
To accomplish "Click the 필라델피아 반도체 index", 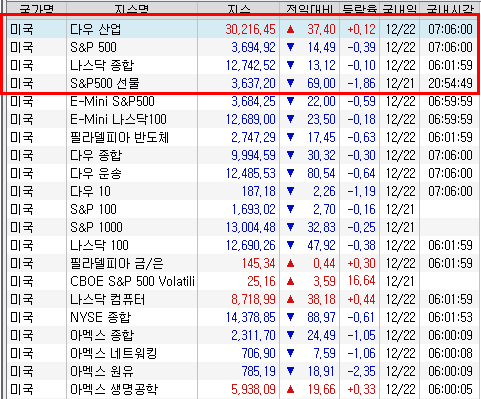I will click(119, 137).
